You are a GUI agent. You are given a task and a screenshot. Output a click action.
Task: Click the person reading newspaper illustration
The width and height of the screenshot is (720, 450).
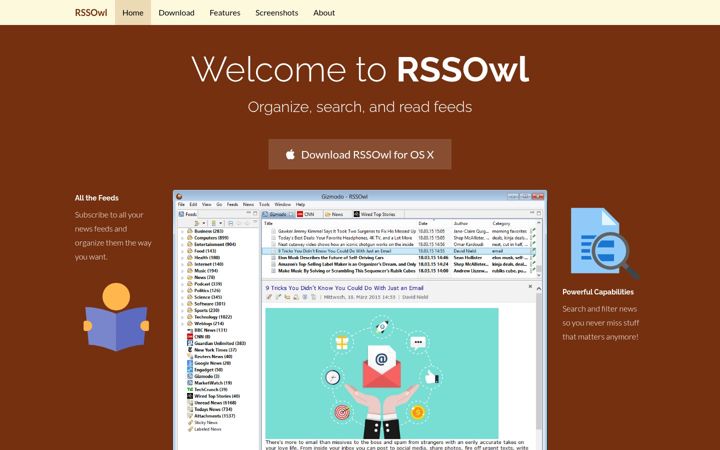coord(116,317)
